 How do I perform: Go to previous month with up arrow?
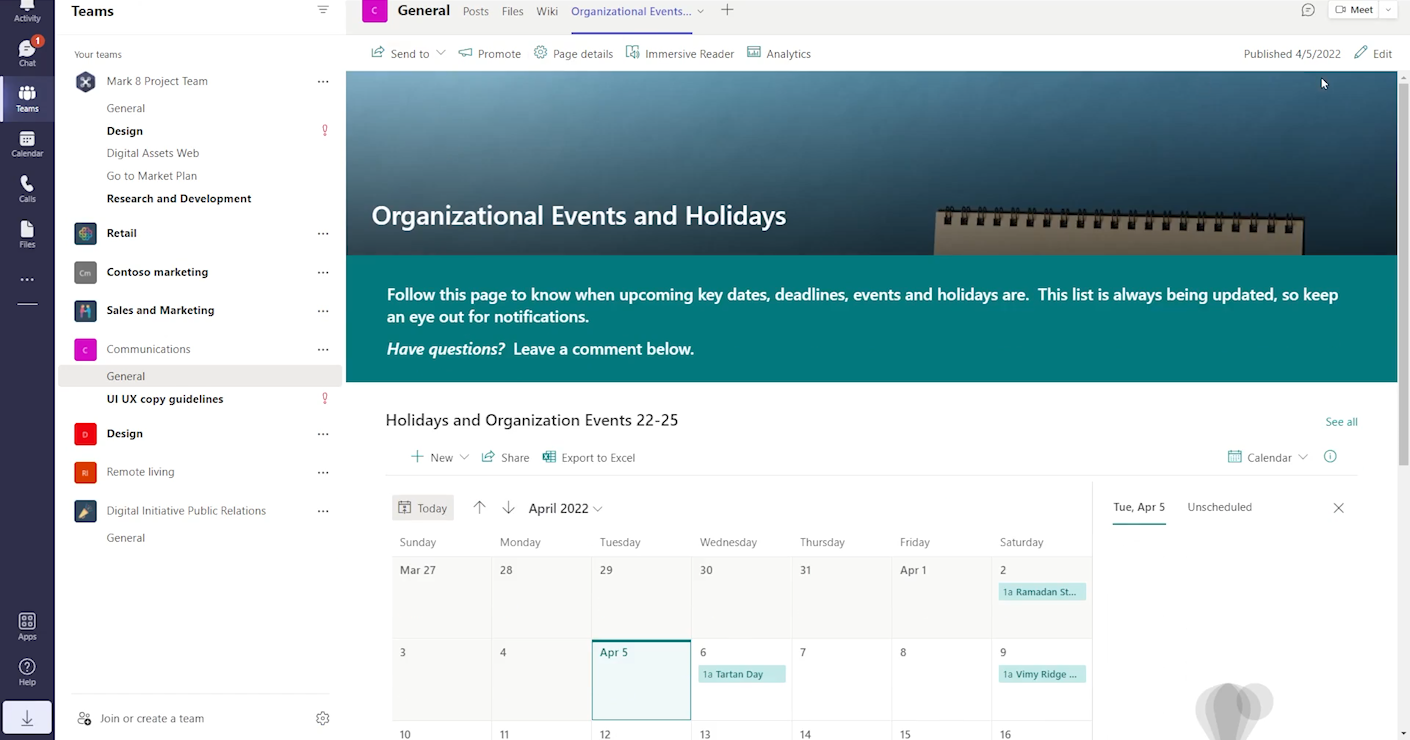(x=479, y=507)
